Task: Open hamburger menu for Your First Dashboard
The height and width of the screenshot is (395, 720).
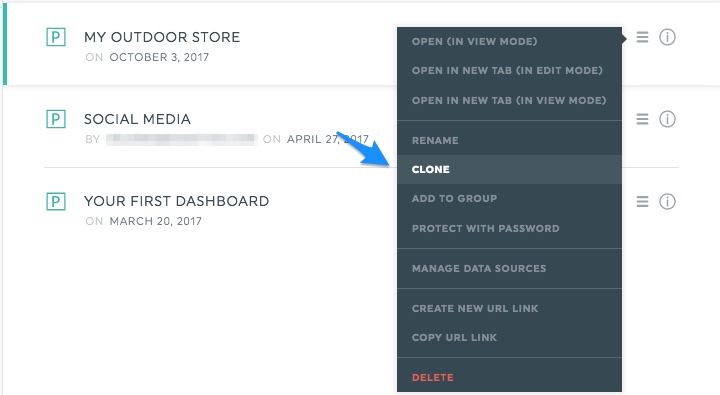Action: (642, 202)
